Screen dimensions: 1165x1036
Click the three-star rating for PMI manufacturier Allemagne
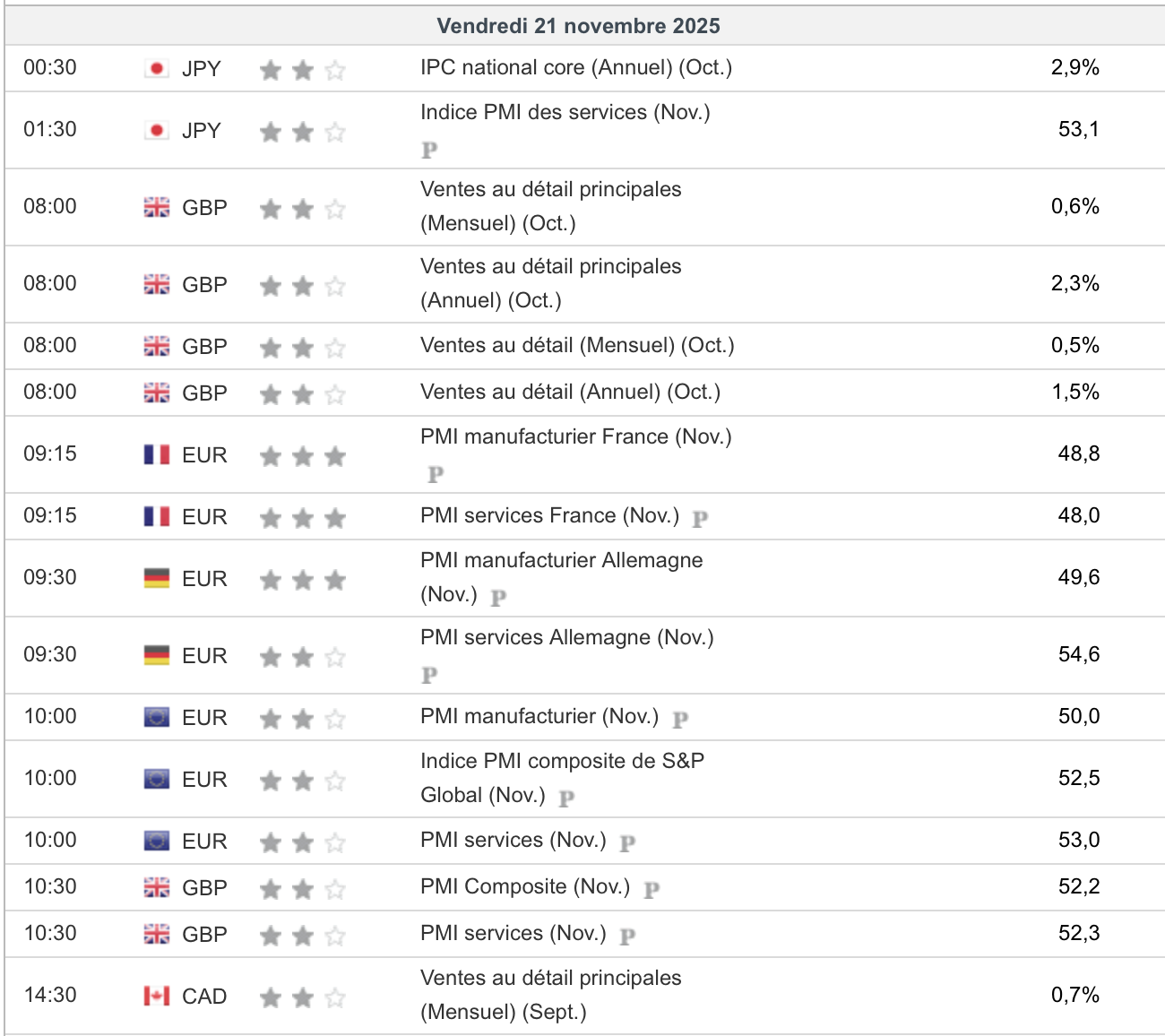pyautogui.click(x=303, y=580)
